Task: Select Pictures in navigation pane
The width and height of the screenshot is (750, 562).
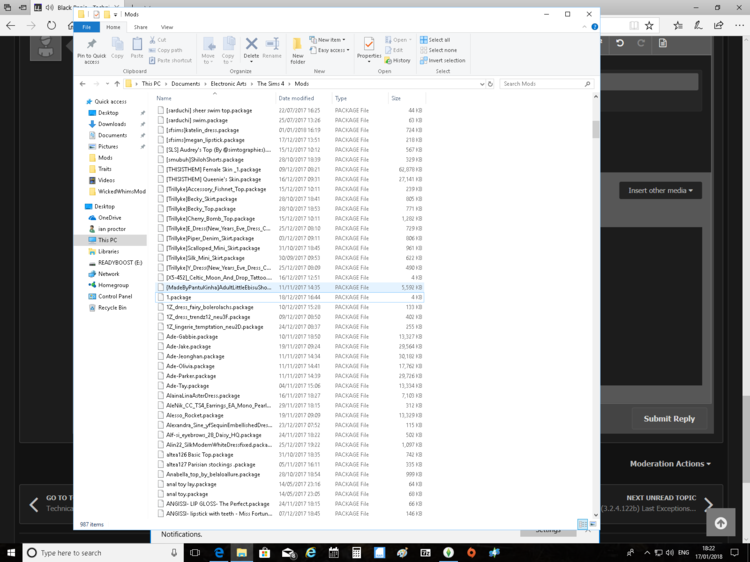Action: [108, 146]
